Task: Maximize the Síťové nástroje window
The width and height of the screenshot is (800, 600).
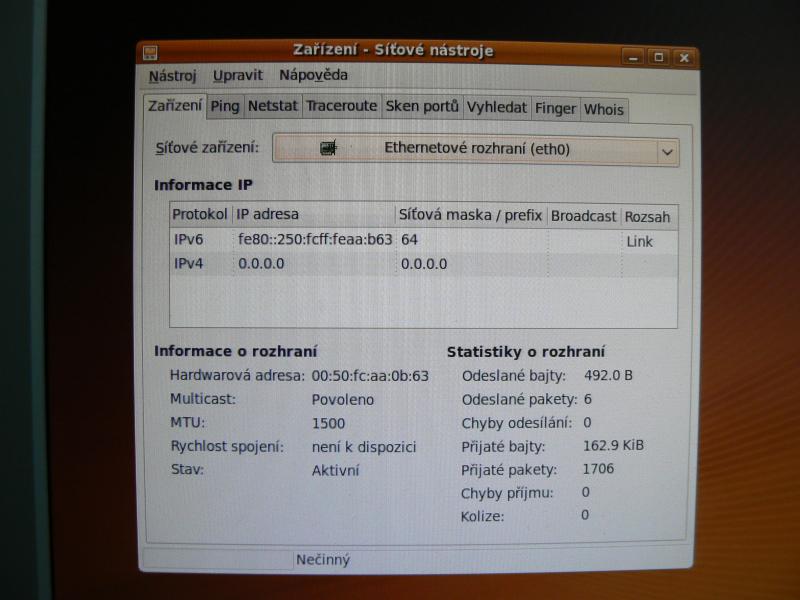Action: pyautogui.click(x=659, y=57)
